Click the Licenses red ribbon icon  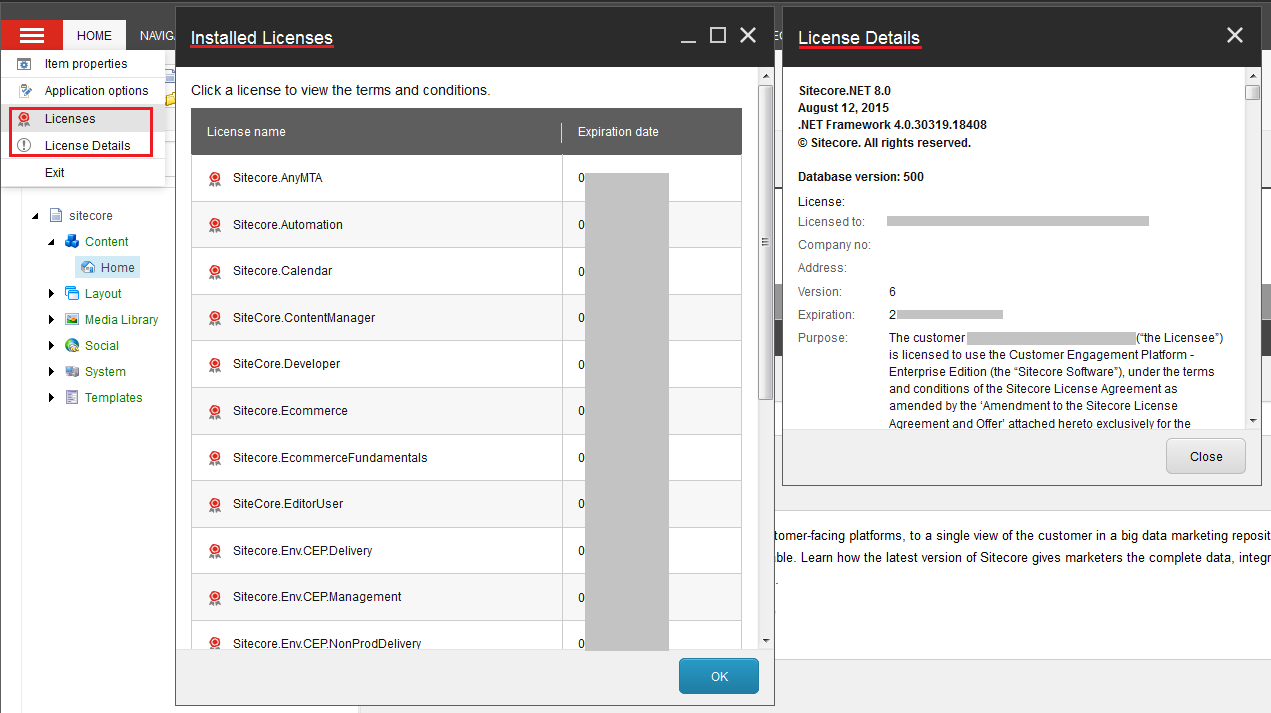[25, 119]
